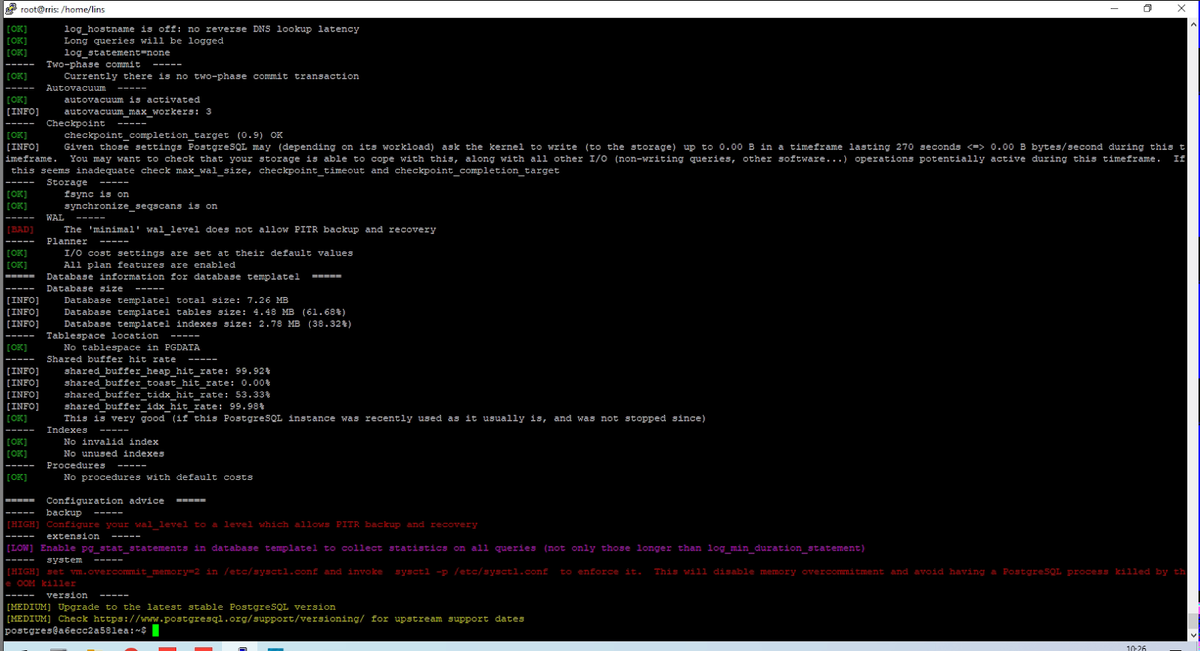
Task: Click the 'backup' advice section header
Action: pos(63,512)
